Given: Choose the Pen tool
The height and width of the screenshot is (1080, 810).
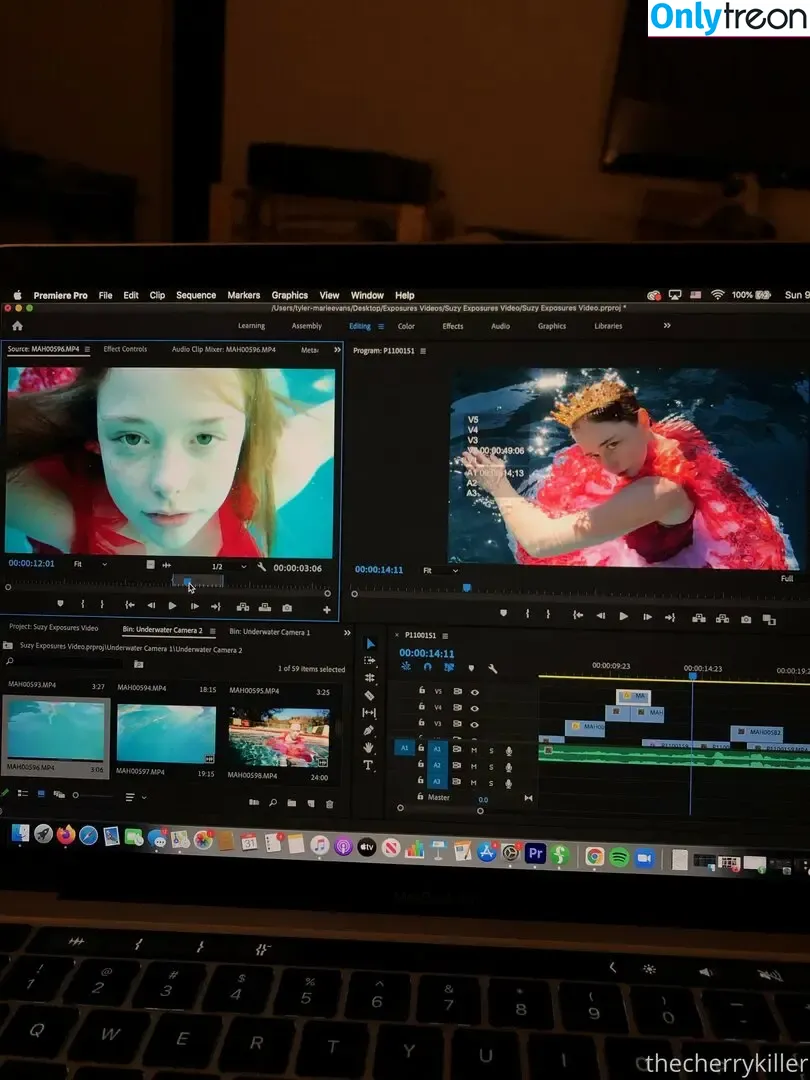Looking at the screenshot, I should tap(368, 730).
